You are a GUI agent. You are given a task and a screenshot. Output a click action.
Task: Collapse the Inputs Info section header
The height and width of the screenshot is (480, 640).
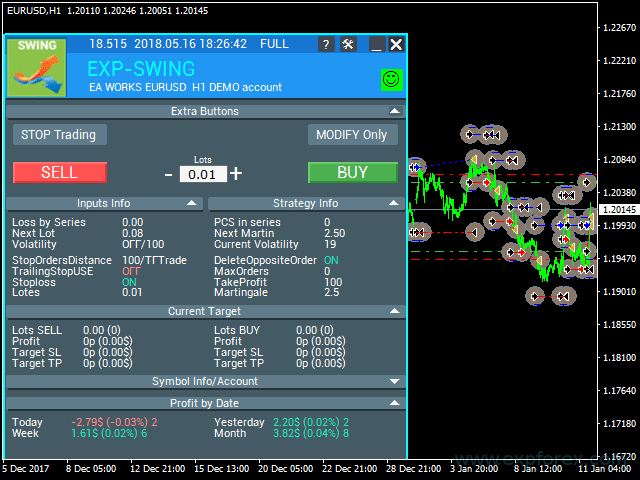(192, 203)
